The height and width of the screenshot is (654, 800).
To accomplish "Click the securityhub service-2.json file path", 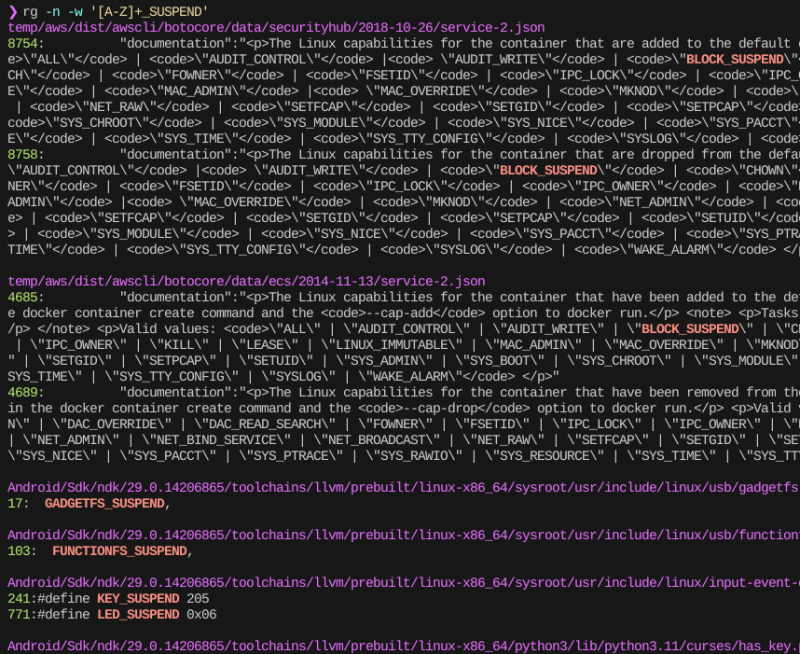I will tap(275, 28).
